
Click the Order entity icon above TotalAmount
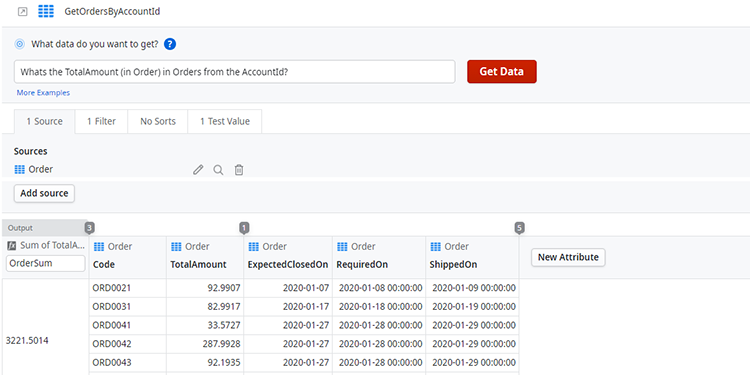[176, 246]
